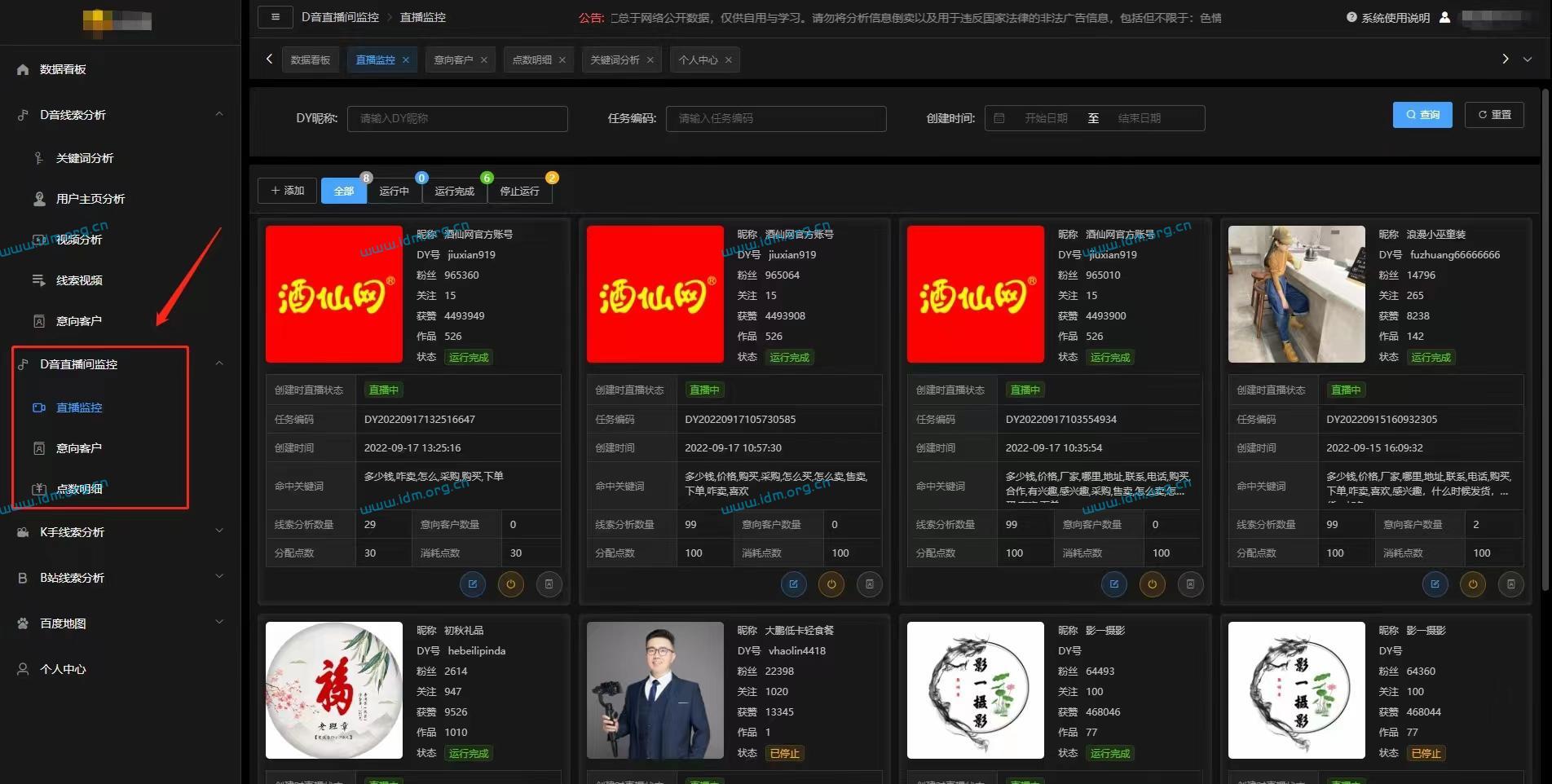Expand the K手线索分析 menu group
Screen dimensions: 1552x784
pos(219,532)
